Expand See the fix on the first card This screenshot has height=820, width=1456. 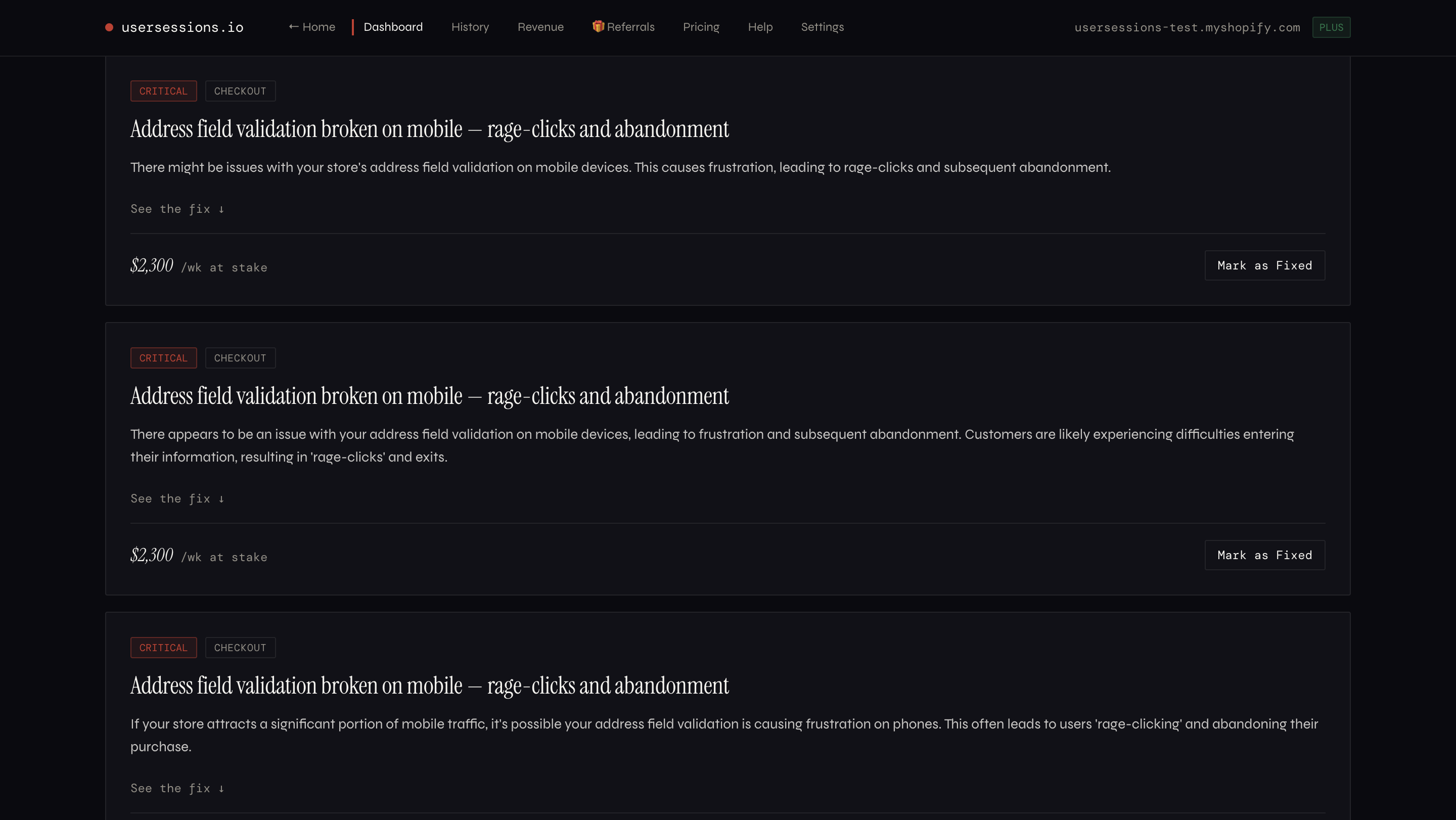(177, 209)
